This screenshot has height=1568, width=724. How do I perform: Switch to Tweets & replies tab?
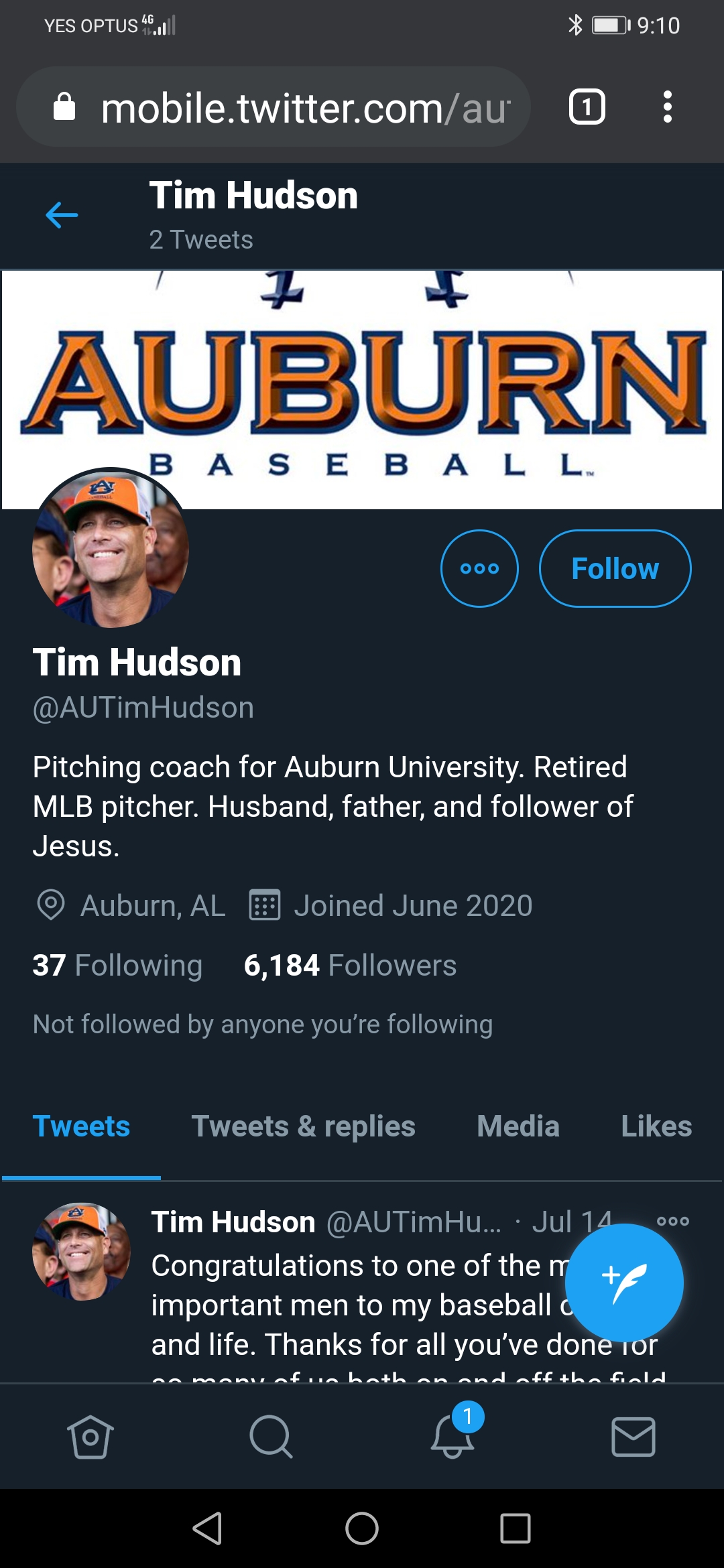303,1126
